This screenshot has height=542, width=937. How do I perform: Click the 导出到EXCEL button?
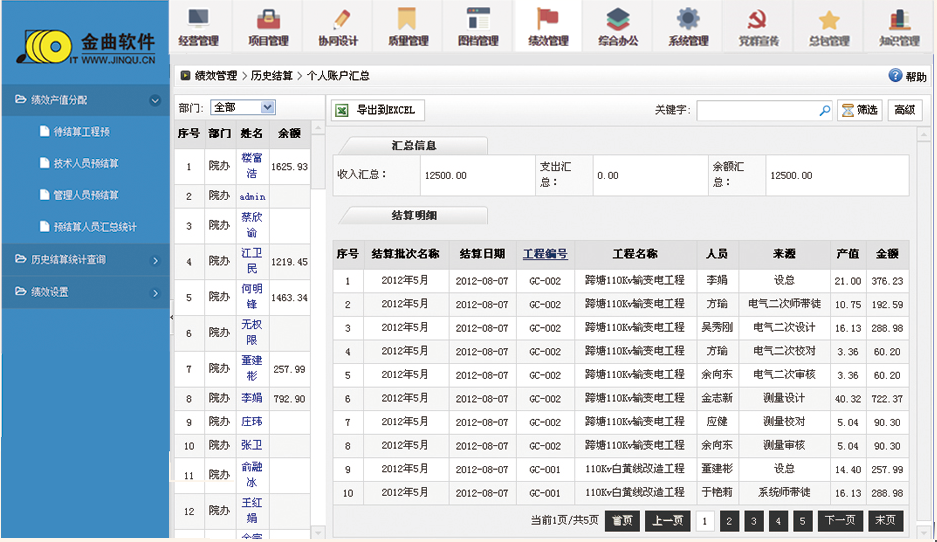pos(377,110)
